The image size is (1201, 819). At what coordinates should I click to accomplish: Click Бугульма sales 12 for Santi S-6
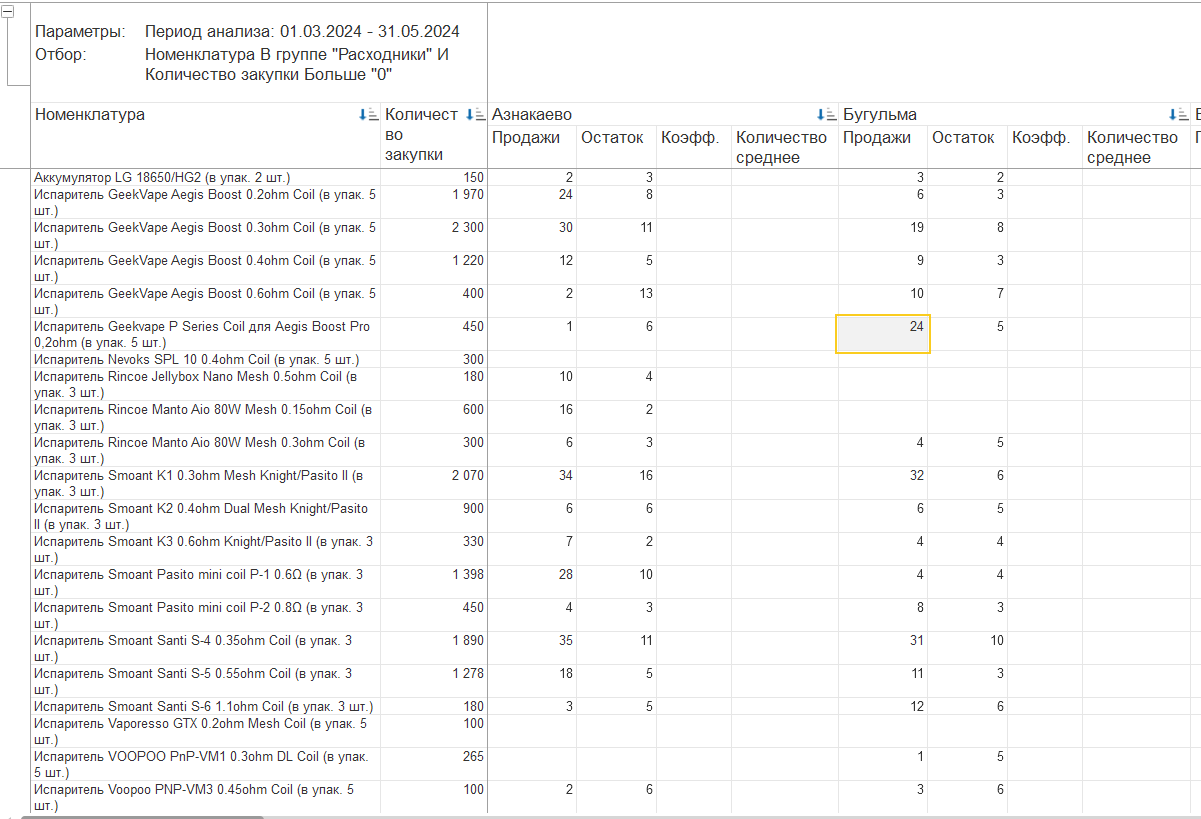(917, 706)
